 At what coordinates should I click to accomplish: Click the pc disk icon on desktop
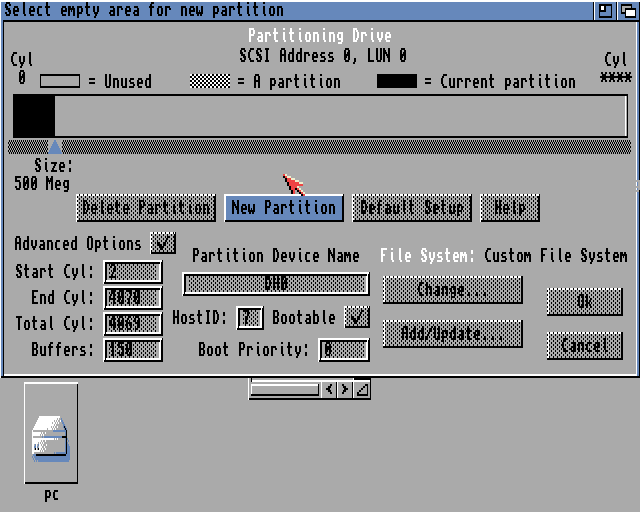coord(51,435)
